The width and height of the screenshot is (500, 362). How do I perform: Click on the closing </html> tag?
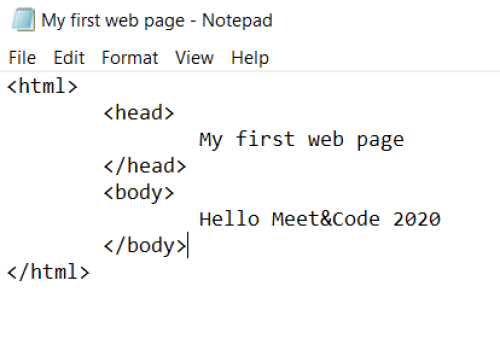(48, 272)
